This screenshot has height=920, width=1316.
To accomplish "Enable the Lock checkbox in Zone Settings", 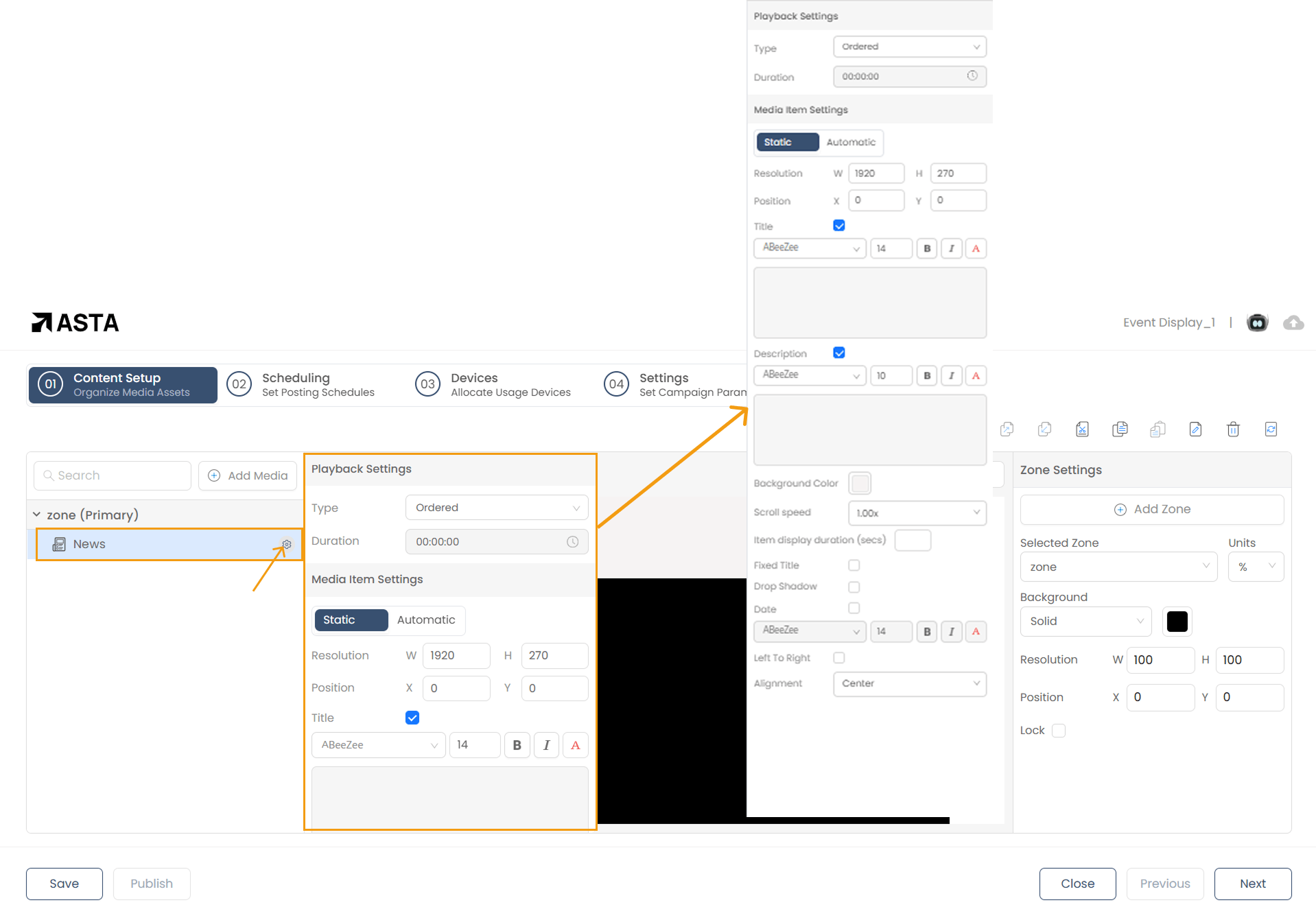I will click(1059, 731).
